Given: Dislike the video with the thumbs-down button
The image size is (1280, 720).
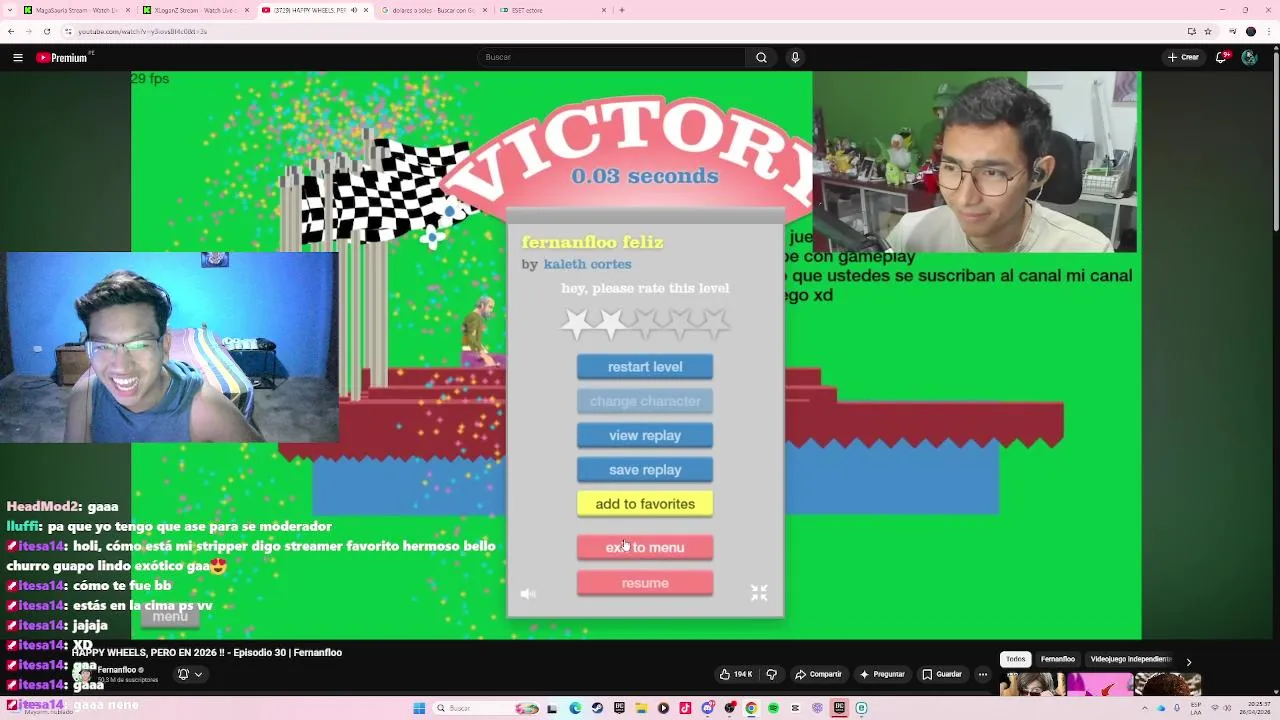Looking at the screenshot, I should [771, 674].
